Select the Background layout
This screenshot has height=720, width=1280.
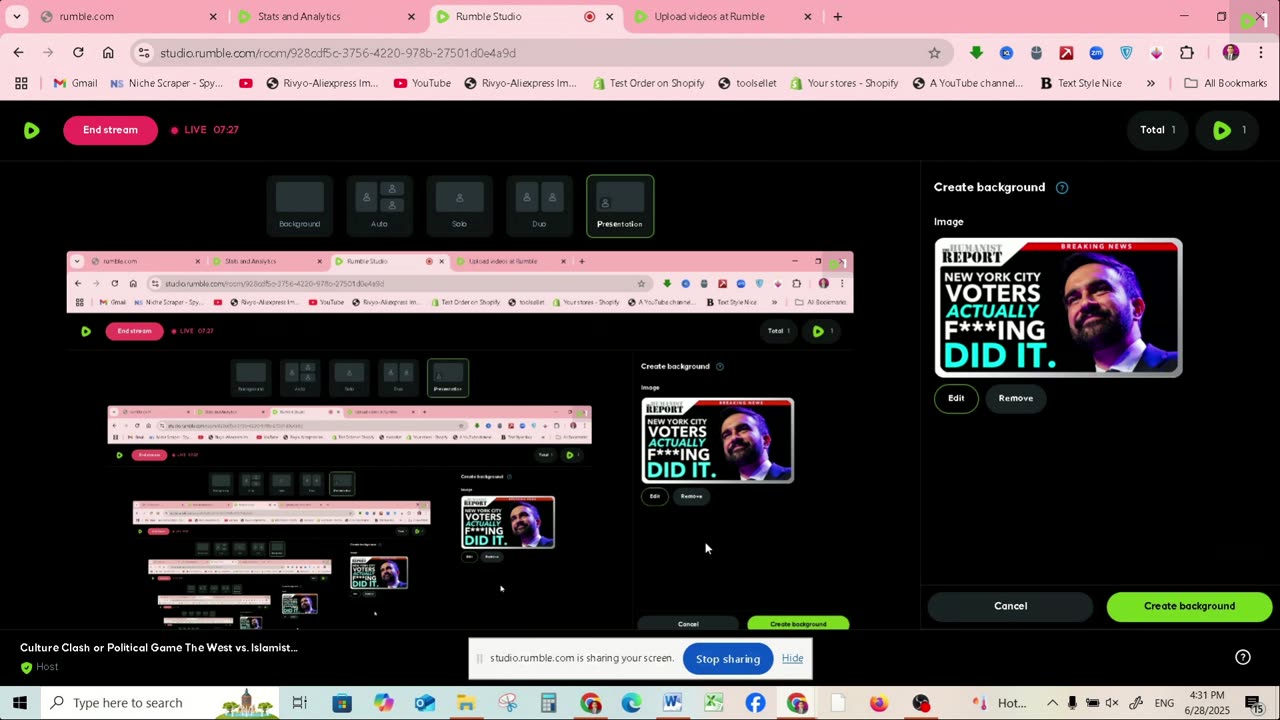[x=300, y=205]
